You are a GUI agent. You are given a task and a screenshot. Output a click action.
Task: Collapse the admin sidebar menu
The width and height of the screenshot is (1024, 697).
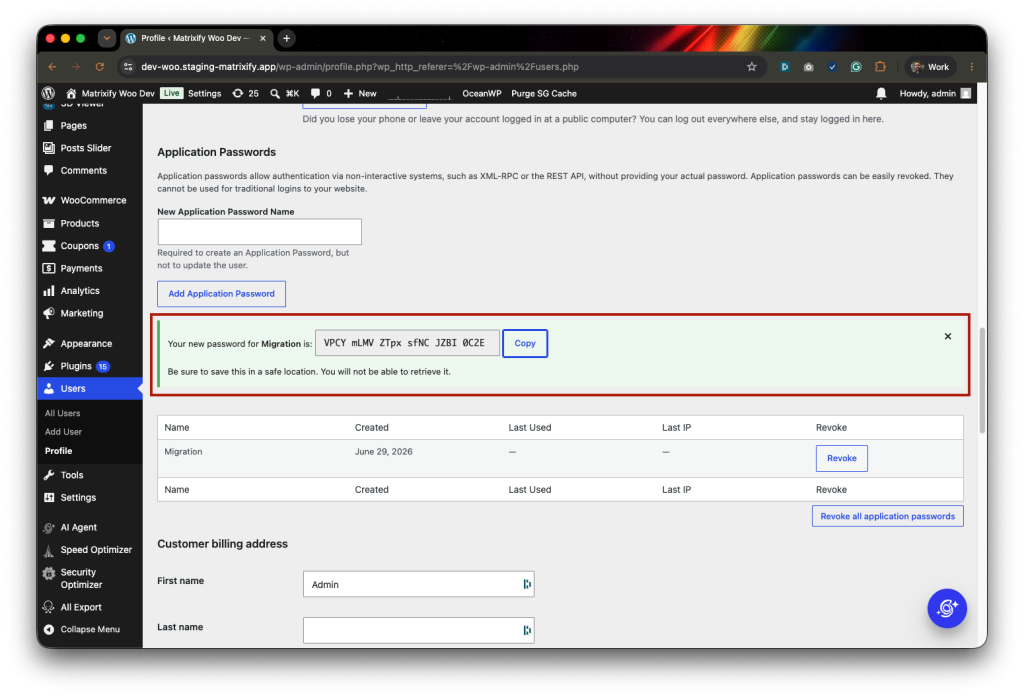tap(89, 629)
